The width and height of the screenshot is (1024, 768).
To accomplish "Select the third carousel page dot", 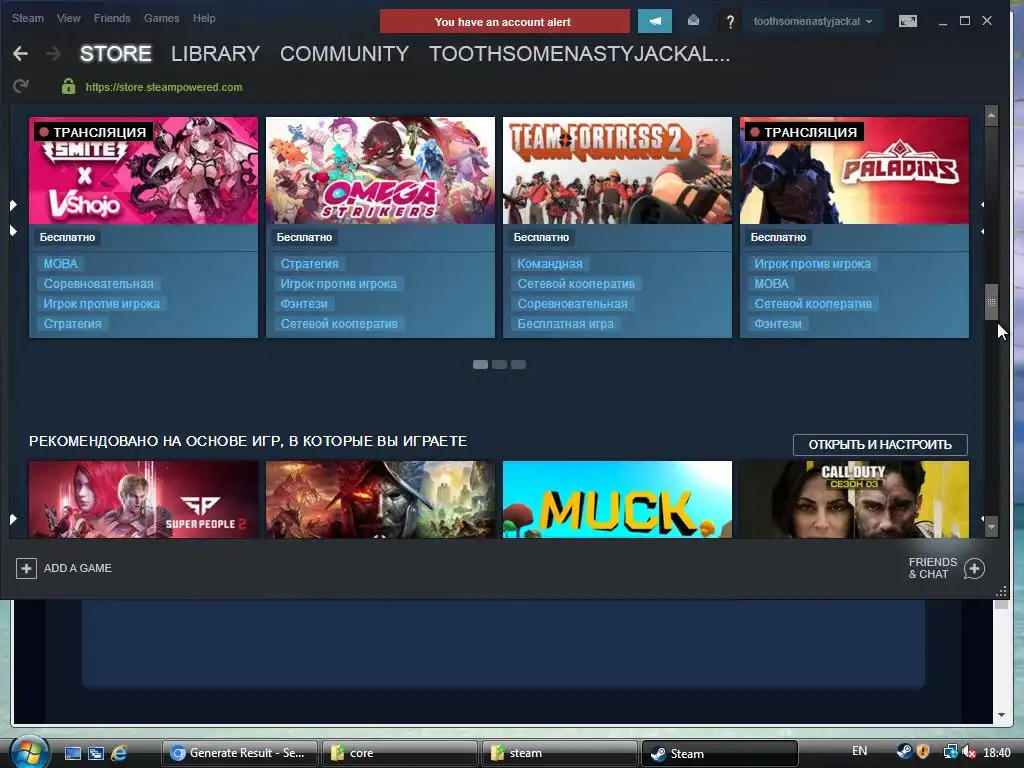I will pos(519,364).
